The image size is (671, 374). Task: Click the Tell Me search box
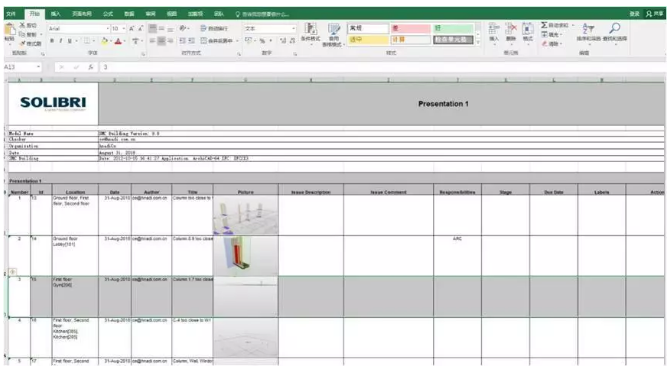[262, 14]
